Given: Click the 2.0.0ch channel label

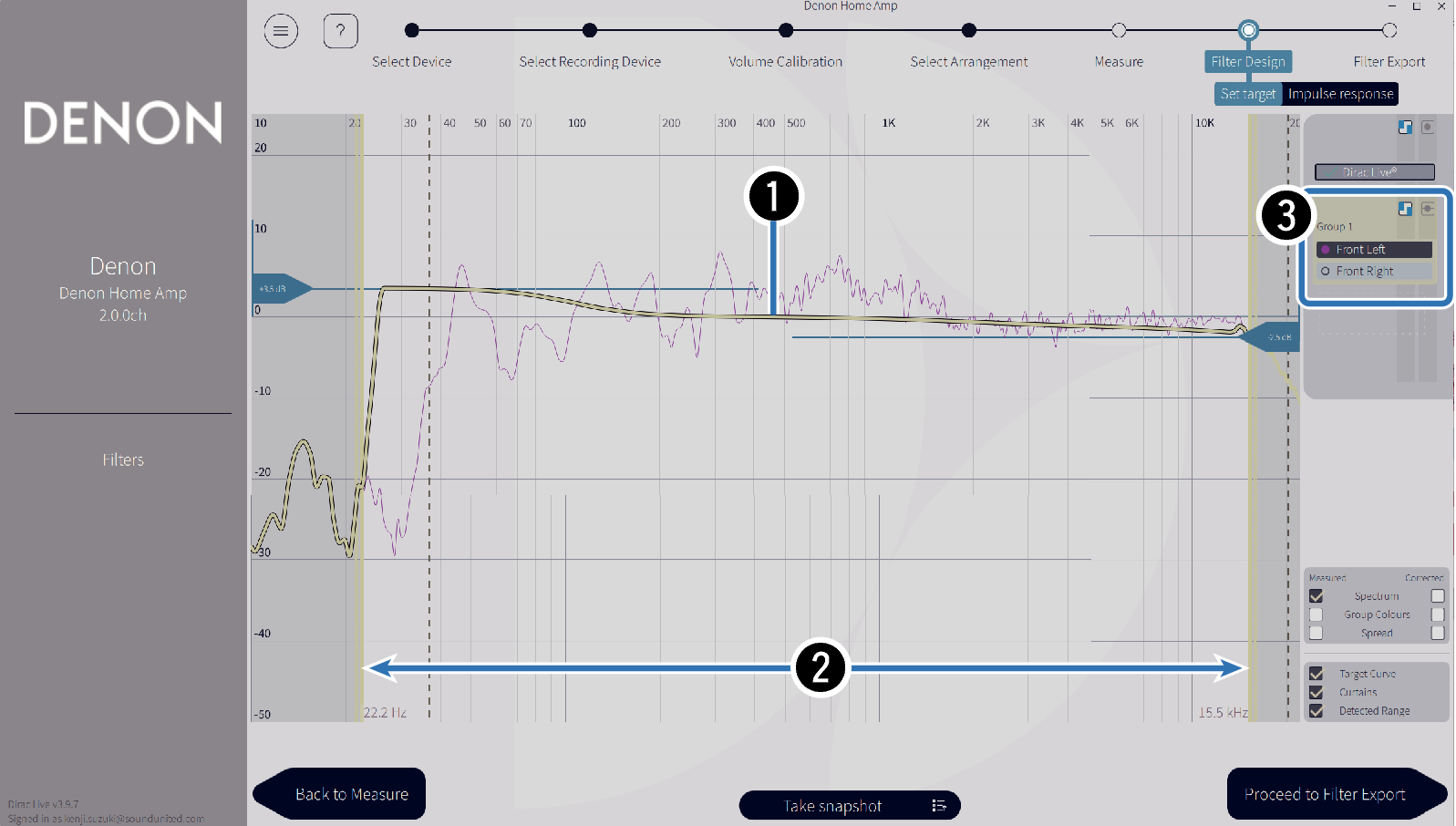Looking at the screenshot, I should coord(123,315).
